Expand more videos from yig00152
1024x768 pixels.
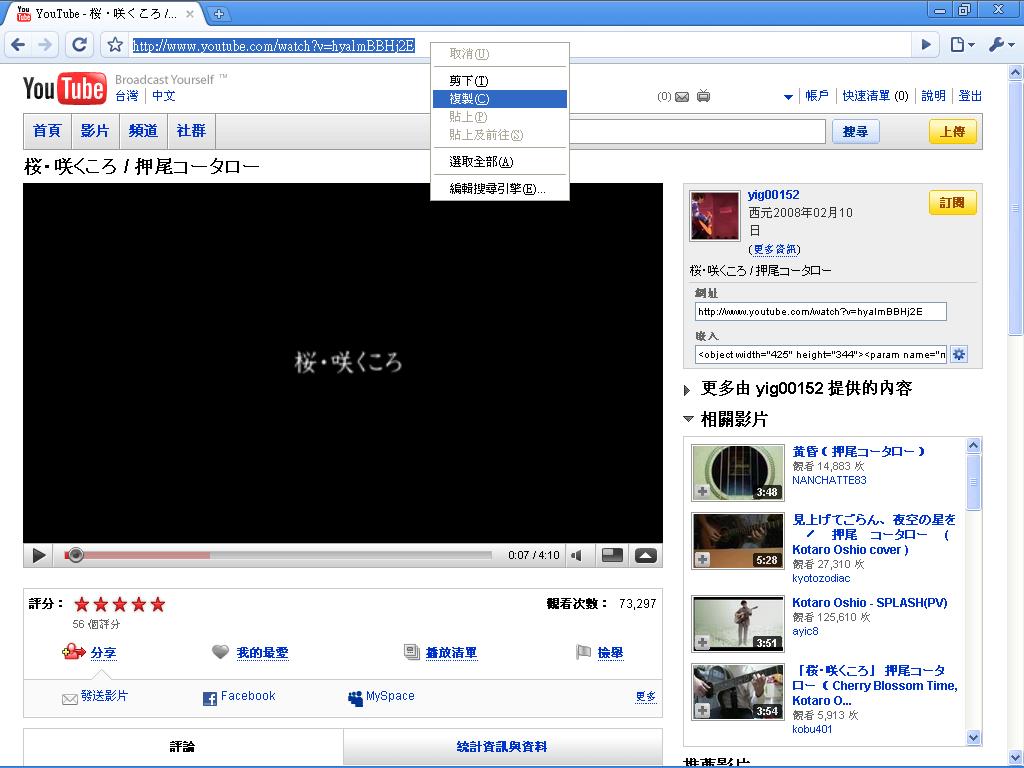pos(687,389)
